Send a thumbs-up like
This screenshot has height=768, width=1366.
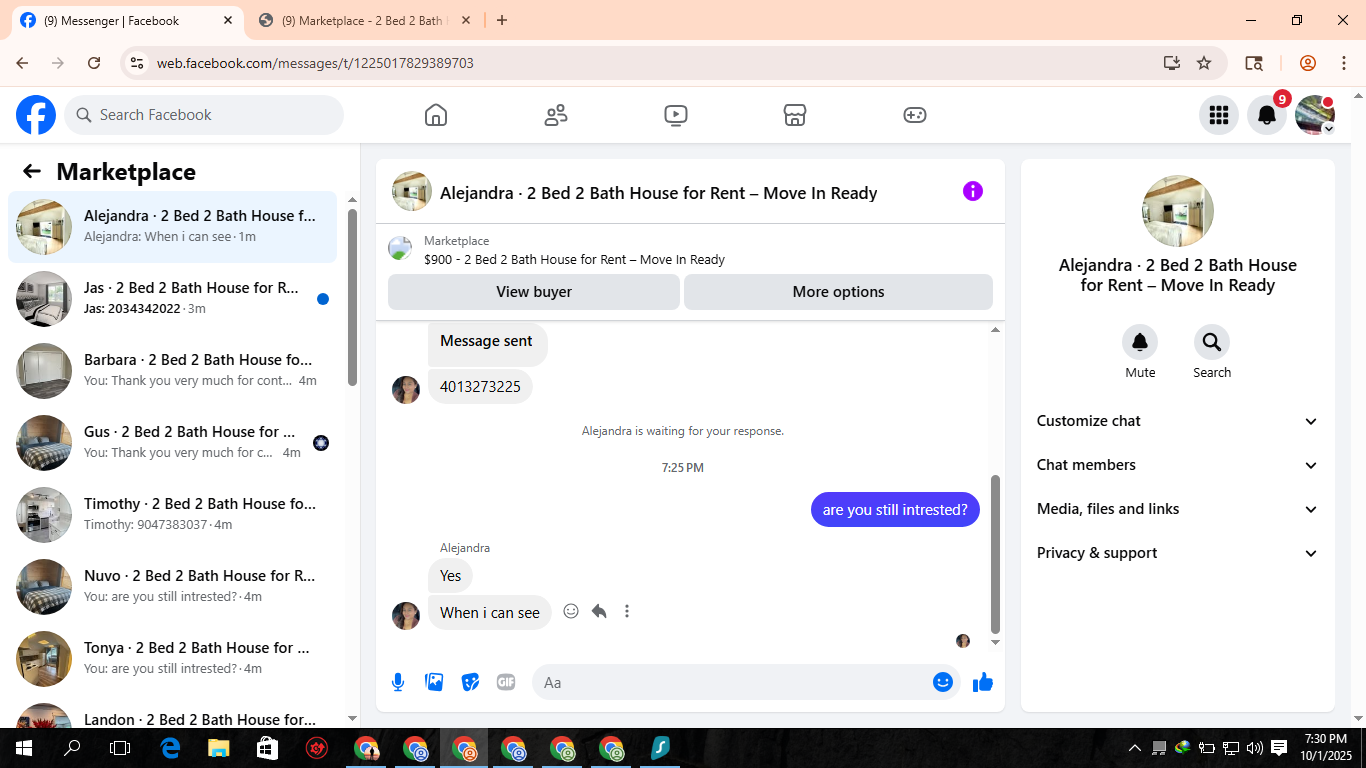[983, 682]
